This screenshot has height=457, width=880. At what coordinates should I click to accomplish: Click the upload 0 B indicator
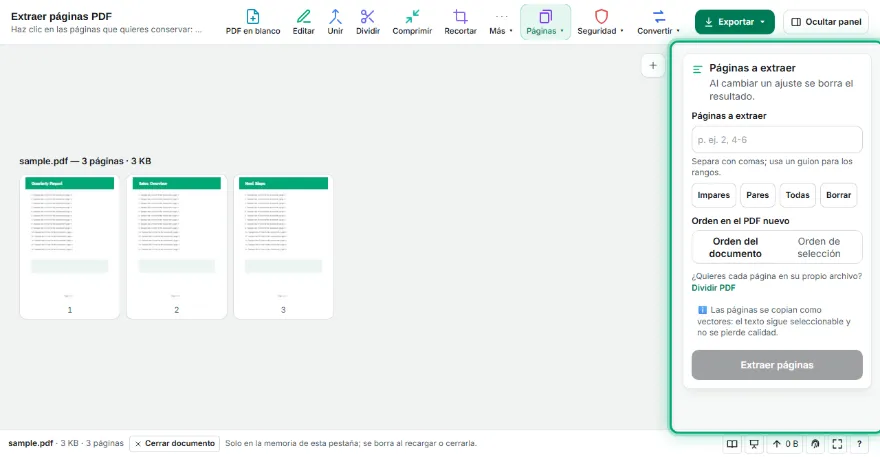785,444
